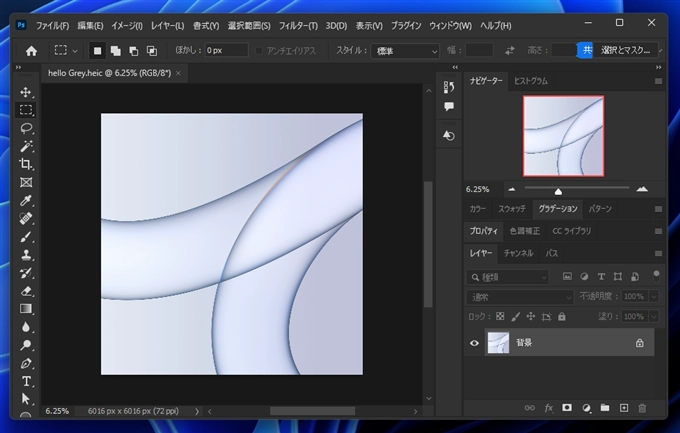Image resolution: width=680 pixels, height=433 pixels.
Task: Open the Learn panel icon
Action: click(x=449, y=136)
